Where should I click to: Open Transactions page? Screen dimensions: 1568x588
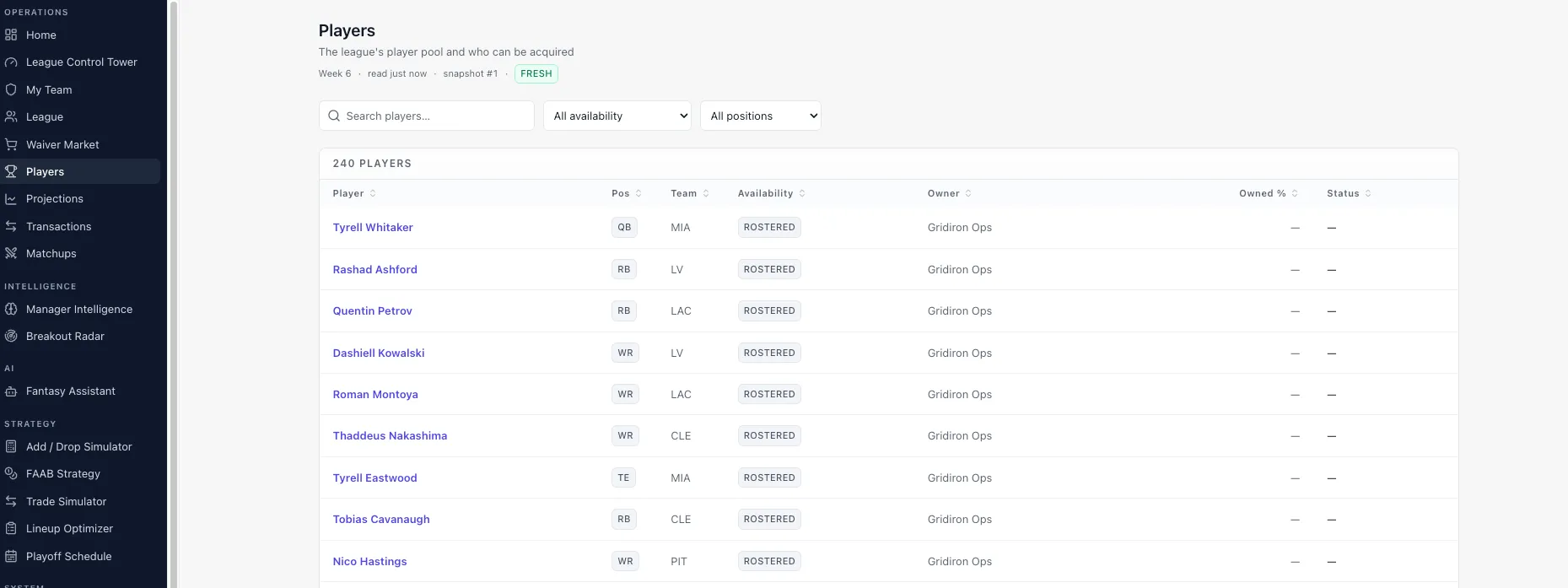tap(80, 226)
